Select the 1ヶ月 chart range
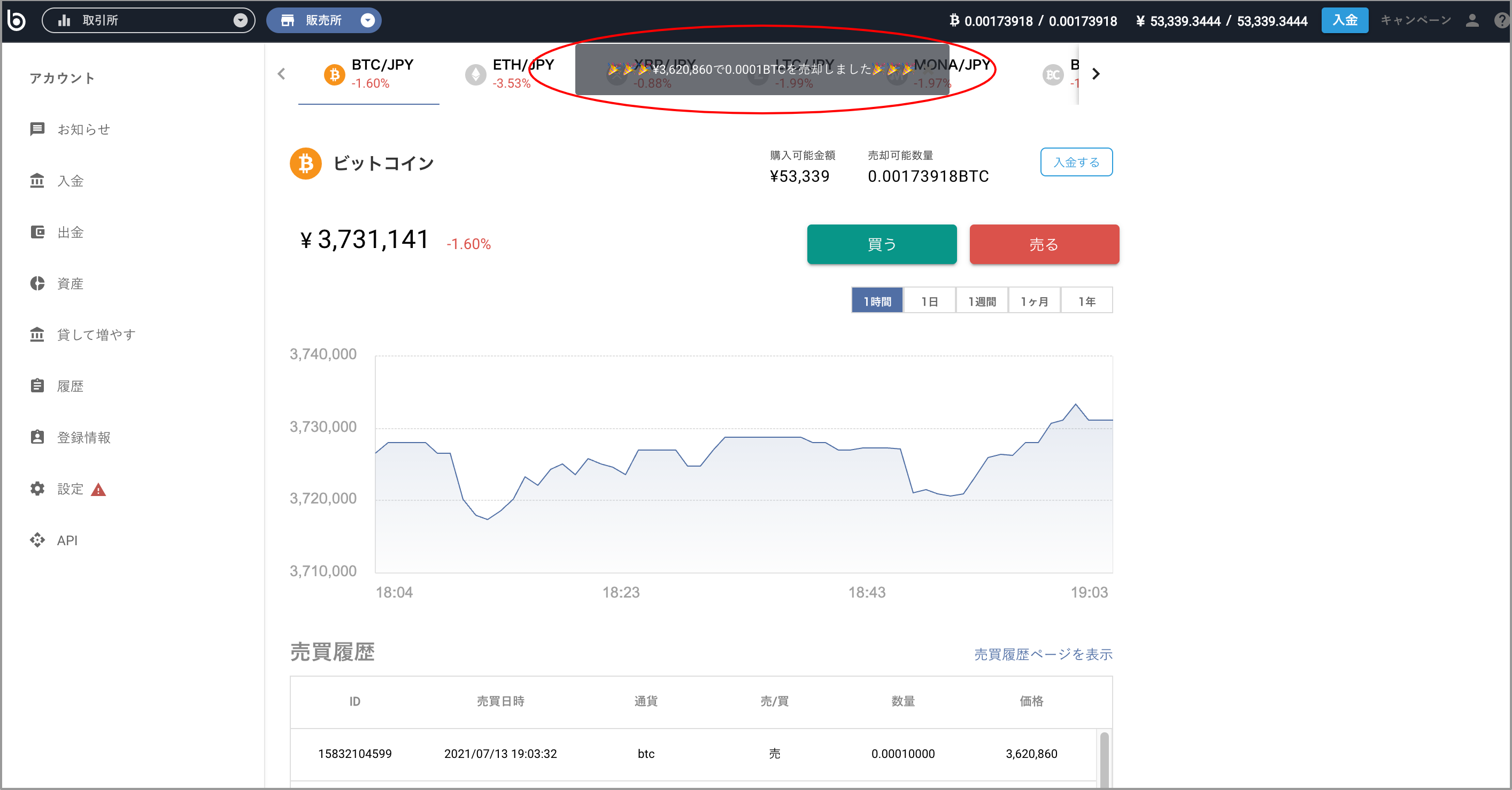Viewport: 1512px width, 790px height. tap(1033, 300)
